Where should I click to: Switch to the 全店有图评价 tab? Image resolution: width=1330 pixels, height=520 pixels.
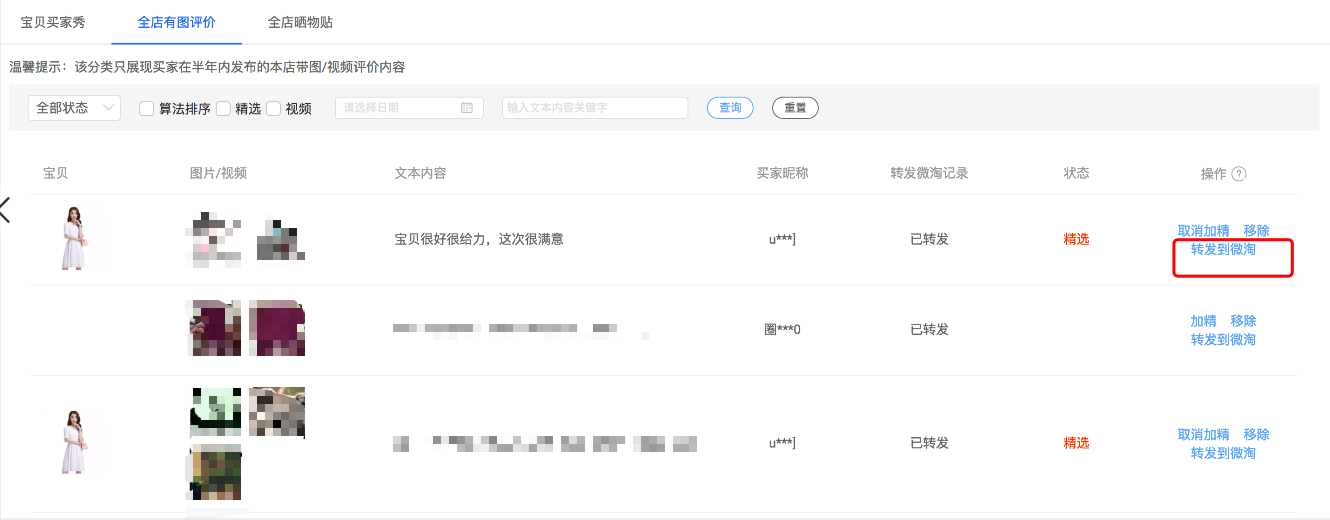[176, 21]
